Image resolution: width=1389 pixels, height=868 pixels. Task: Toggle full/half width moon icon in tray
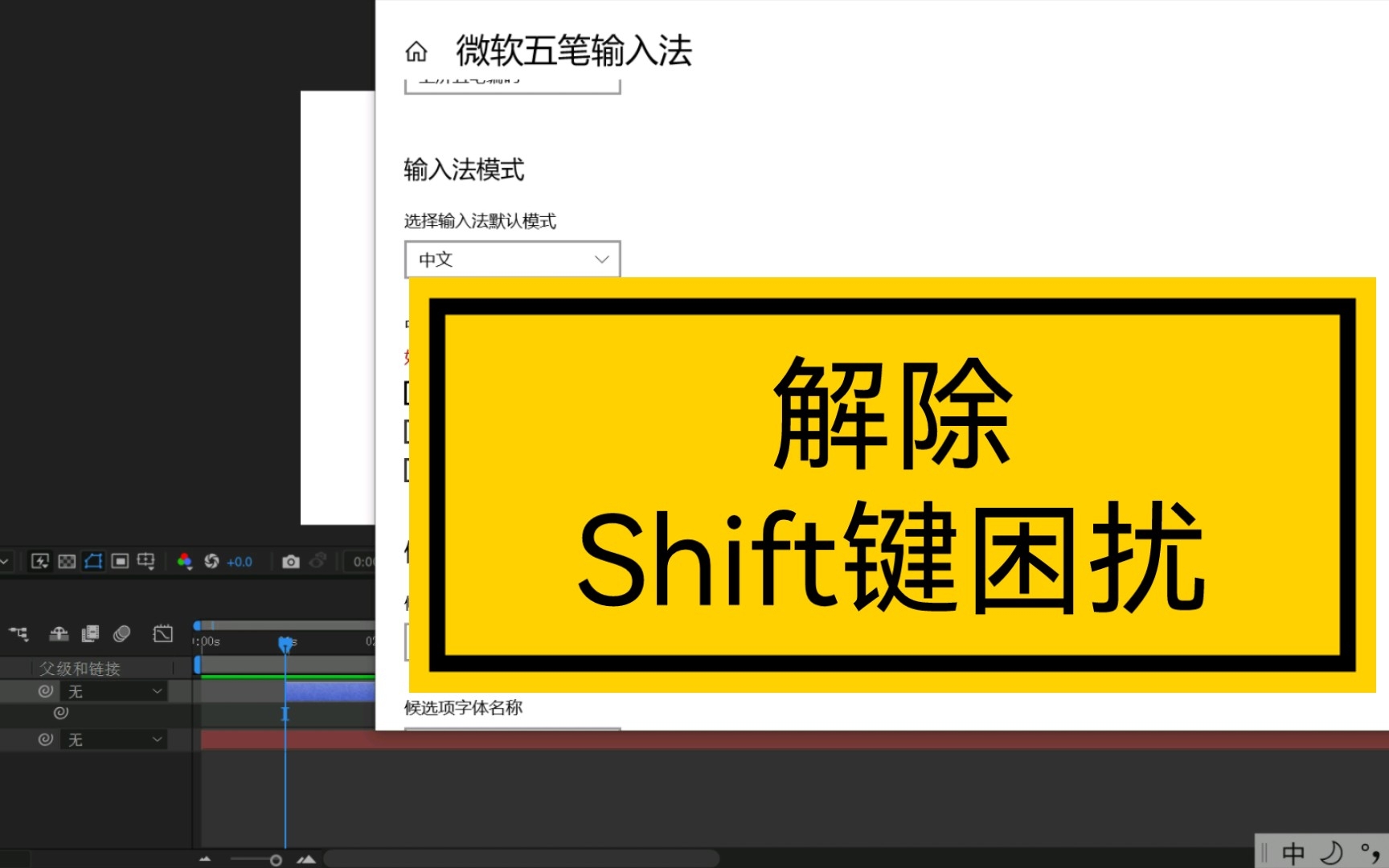[1331, 853]
